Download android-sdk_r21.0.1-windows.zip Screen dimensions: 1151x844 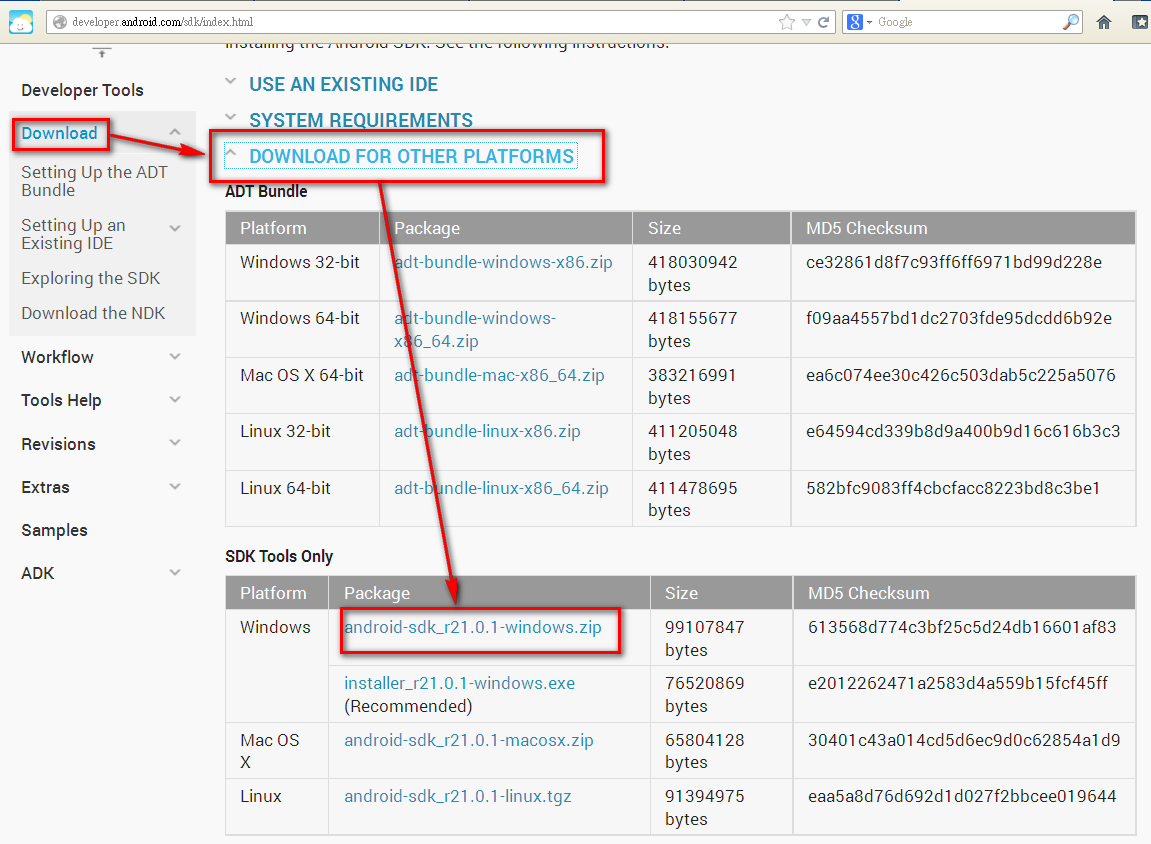473,627
